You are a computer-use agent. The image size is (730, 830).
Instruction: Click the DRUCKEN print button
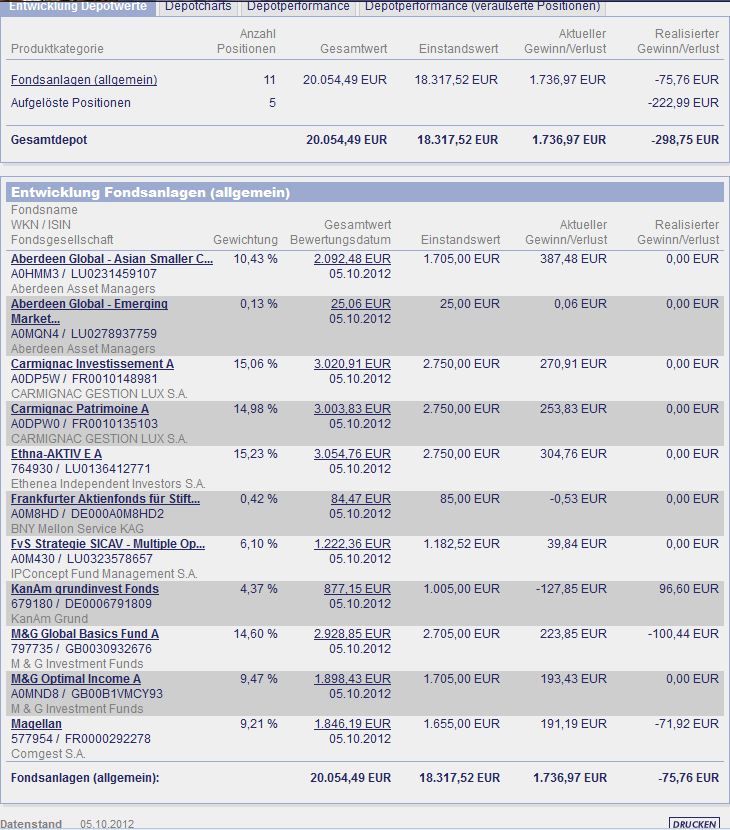tap(694, 824)
